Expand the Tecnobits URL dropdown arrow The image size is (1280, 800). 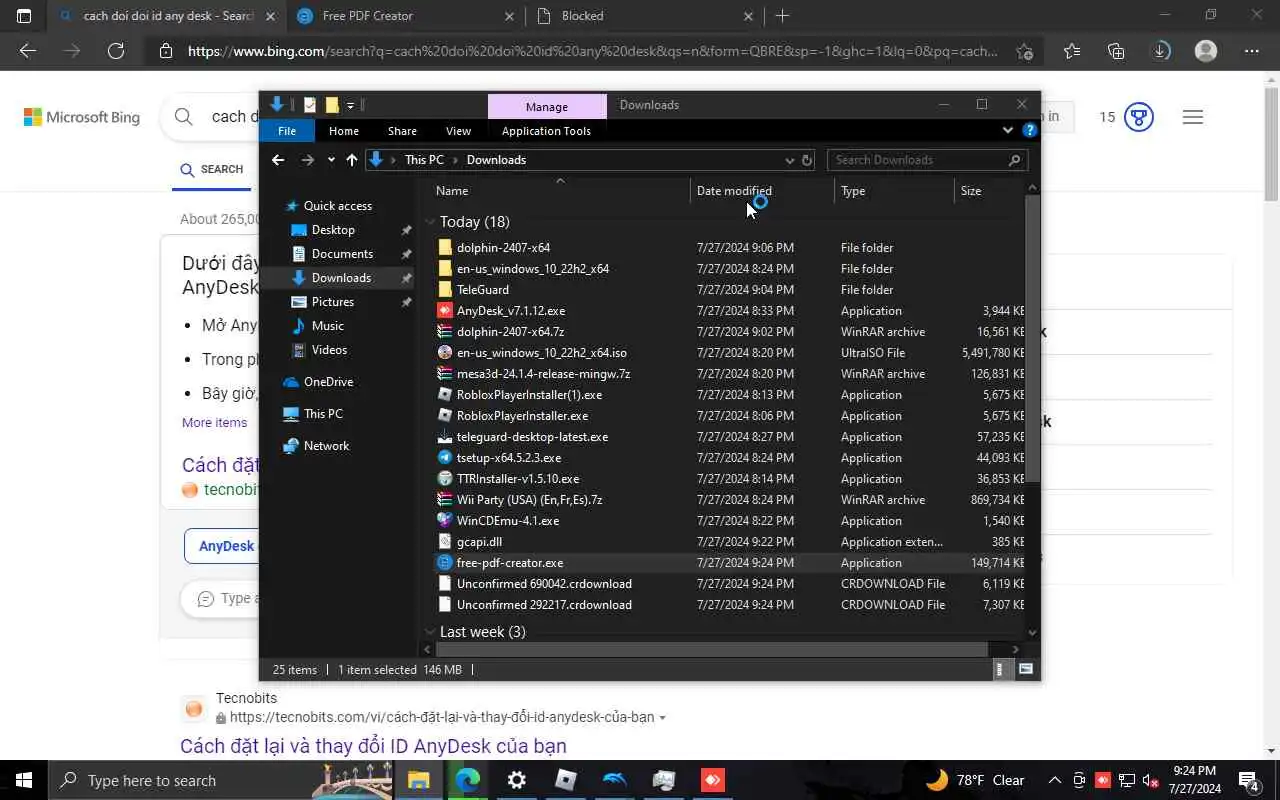pyautogui.click(x=662, y=718)
